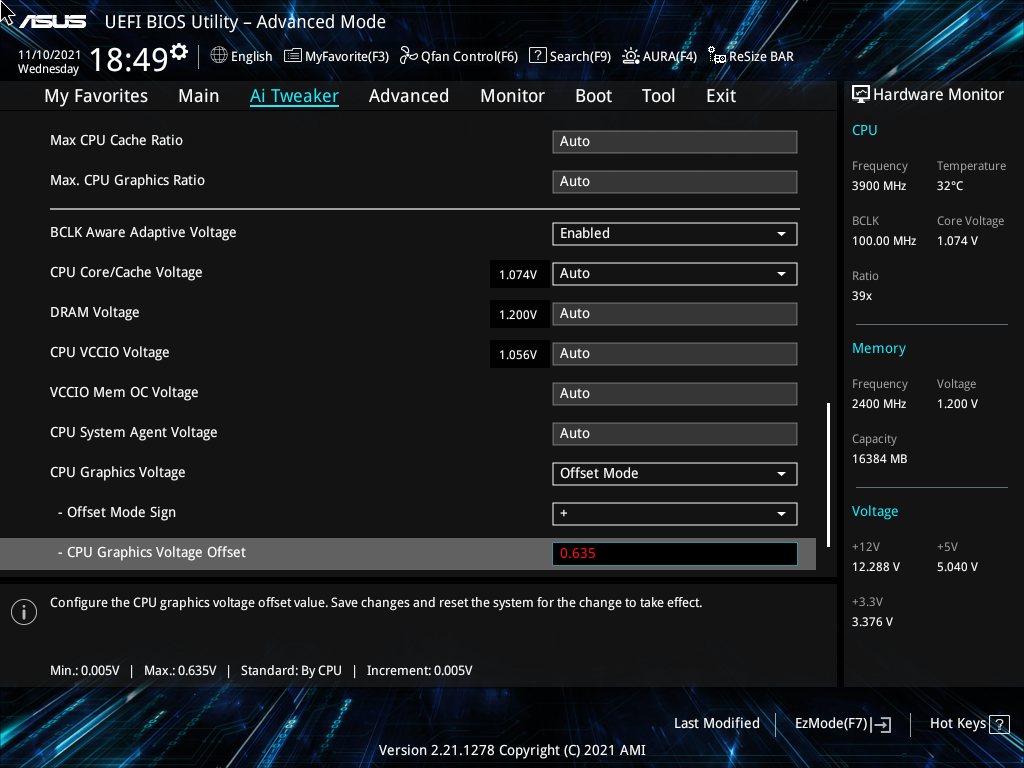The height and width of the screenshot is (768, 1024).
Task: Click CPU System Agent Voltage field
Action: (675, 434)
